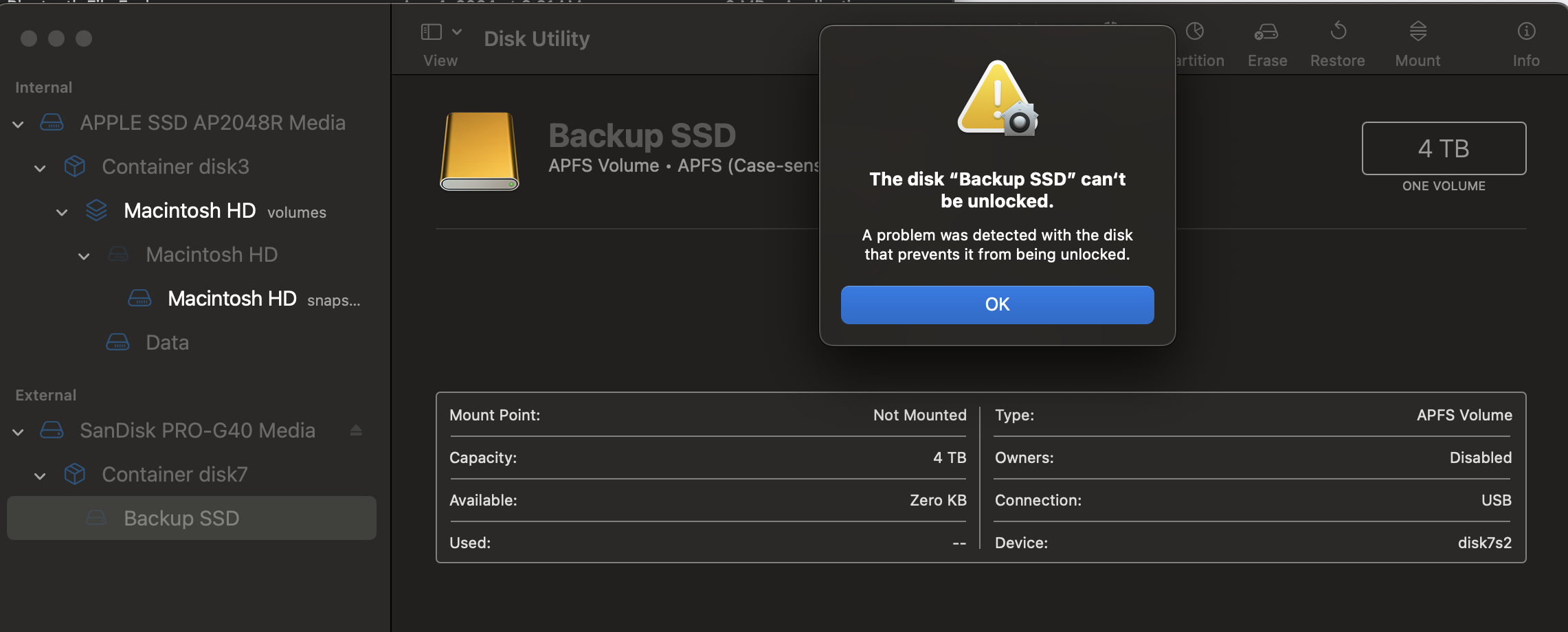Click the Mount toolbar icon
Viewport: 1568px width, 632px height.
(1418, 32)
